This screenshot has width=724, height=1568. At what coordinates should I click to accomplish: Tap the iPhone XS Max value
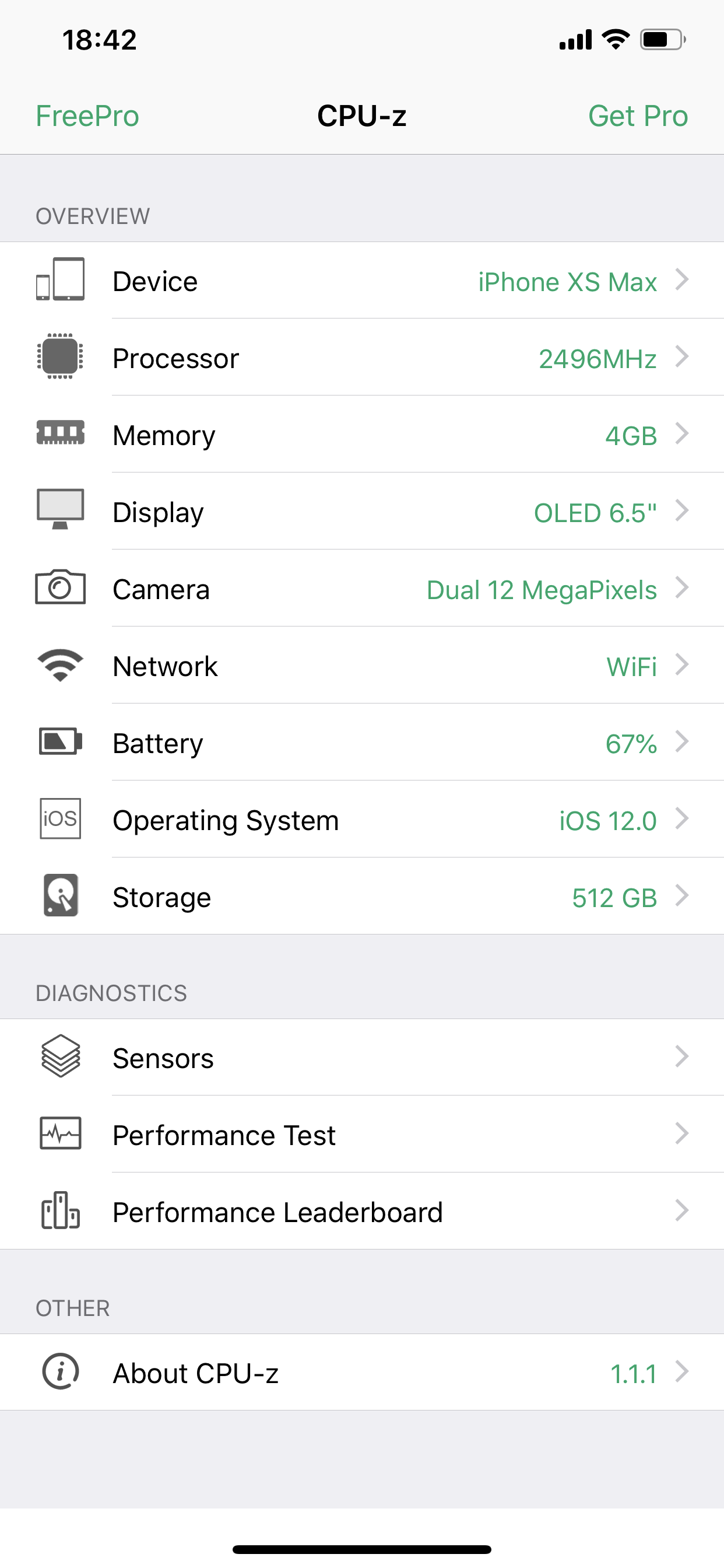click(x=567, y=282)
